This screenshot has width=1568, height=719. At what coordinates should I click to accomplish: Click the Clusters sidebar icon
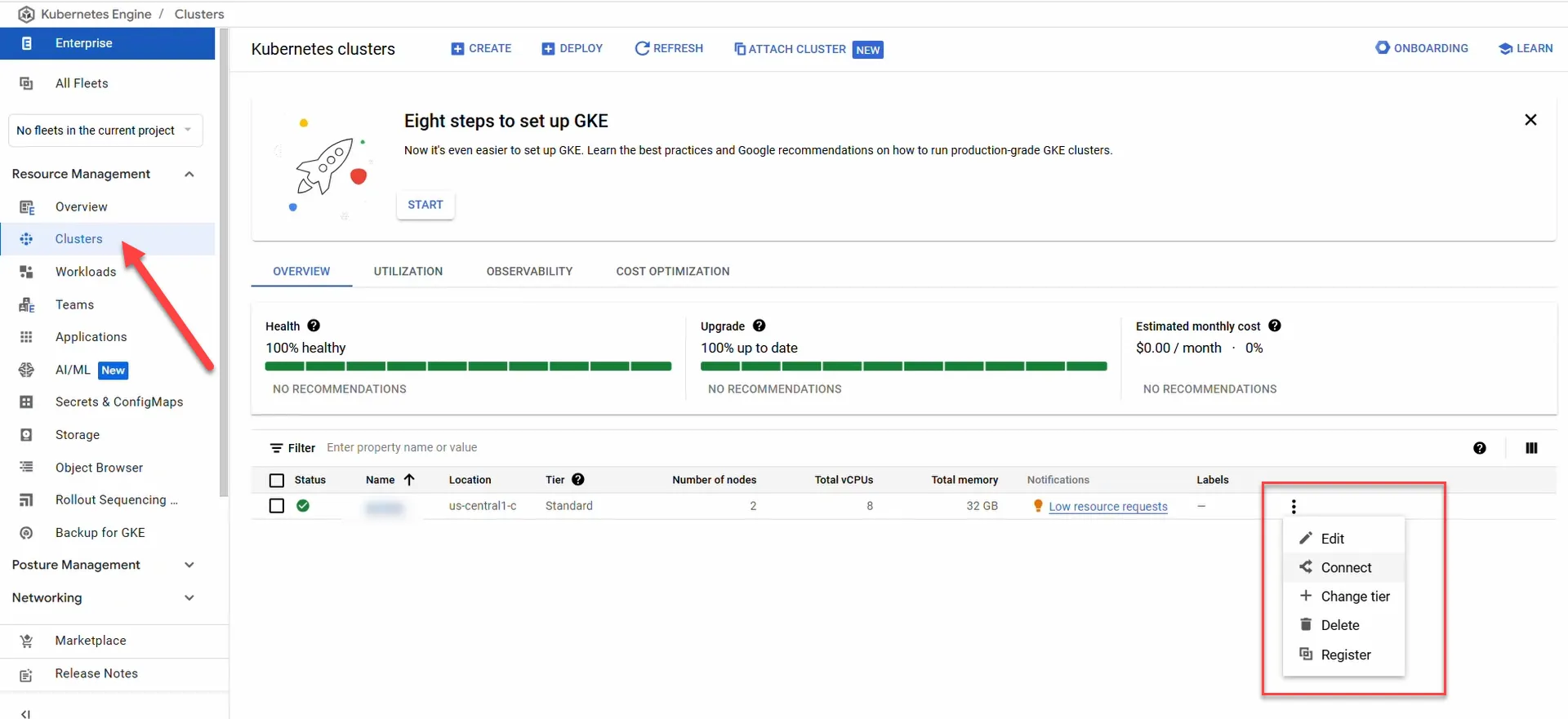pos(26,239)
